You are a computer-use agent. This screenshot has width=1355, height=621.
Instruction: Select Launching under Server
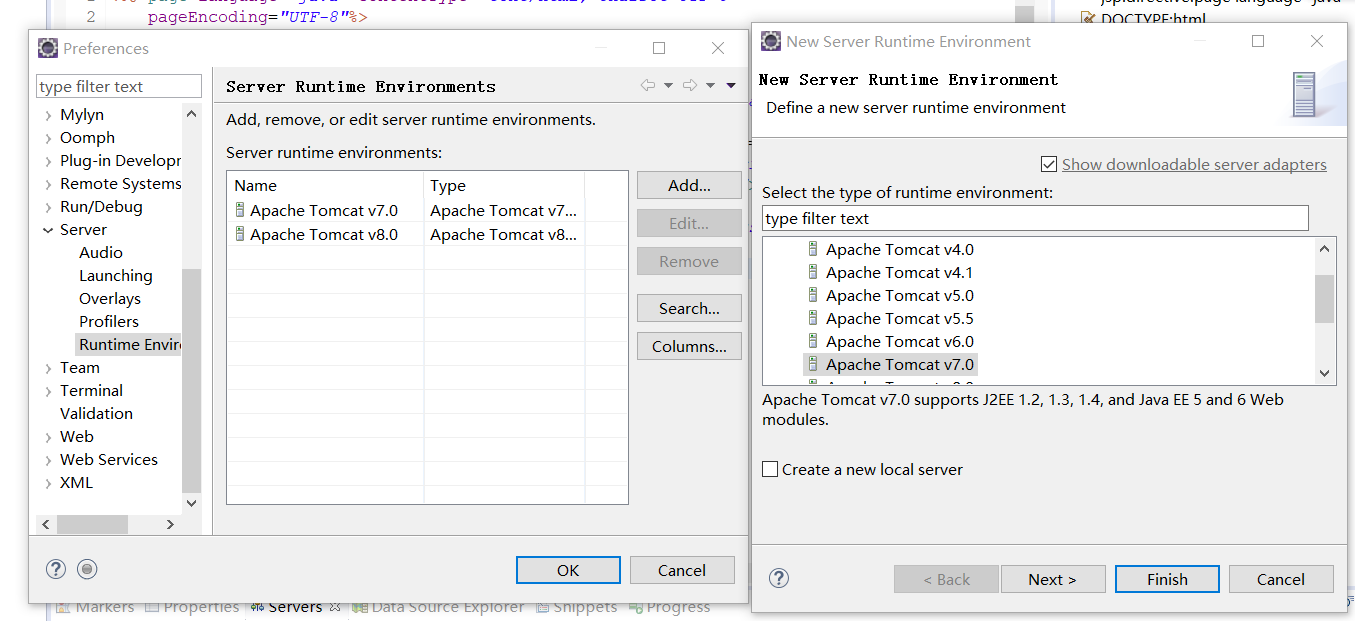click(116, 276)
